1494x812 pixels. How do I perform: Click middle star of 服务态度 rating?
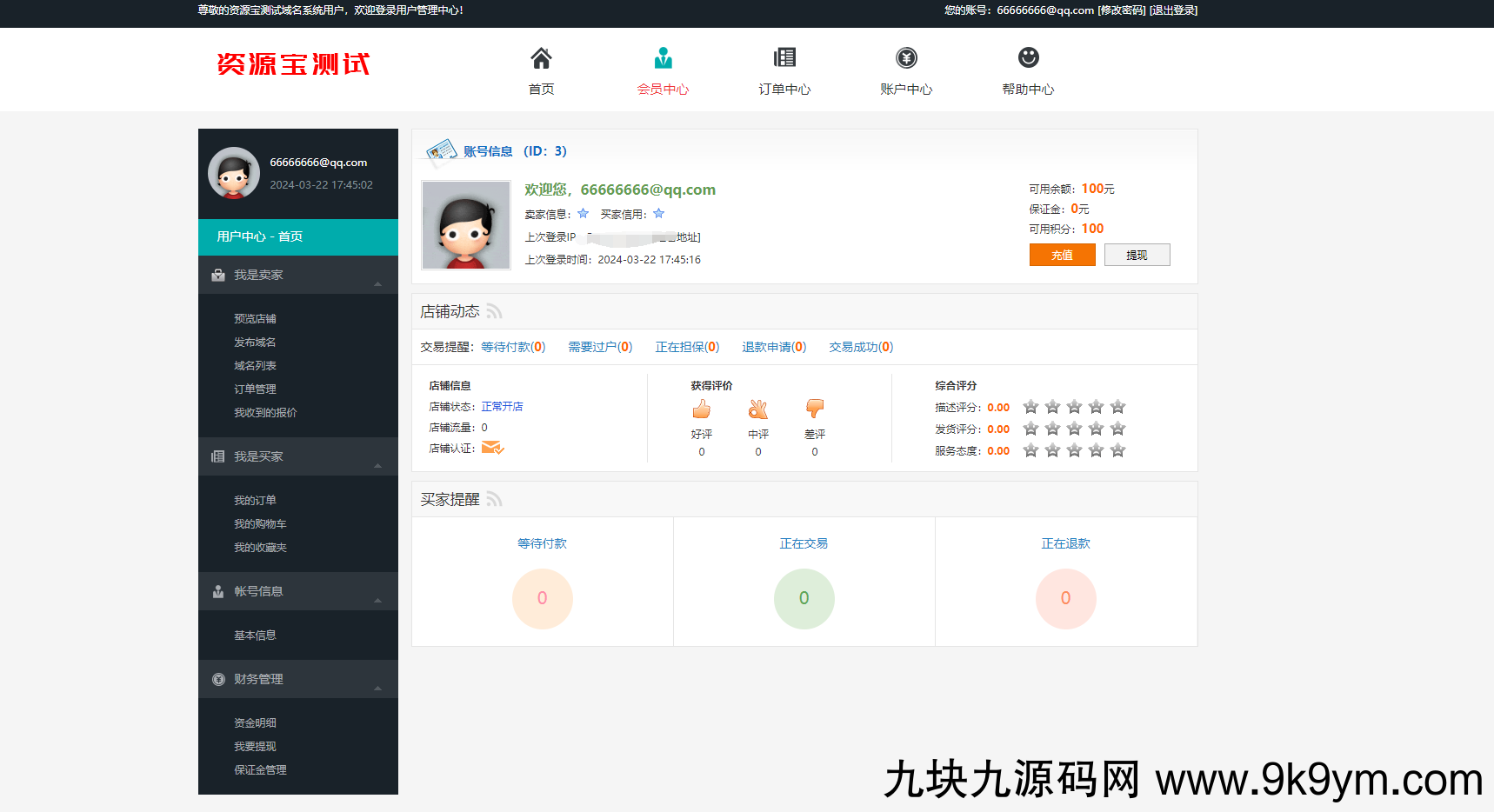coord(1075,450)
